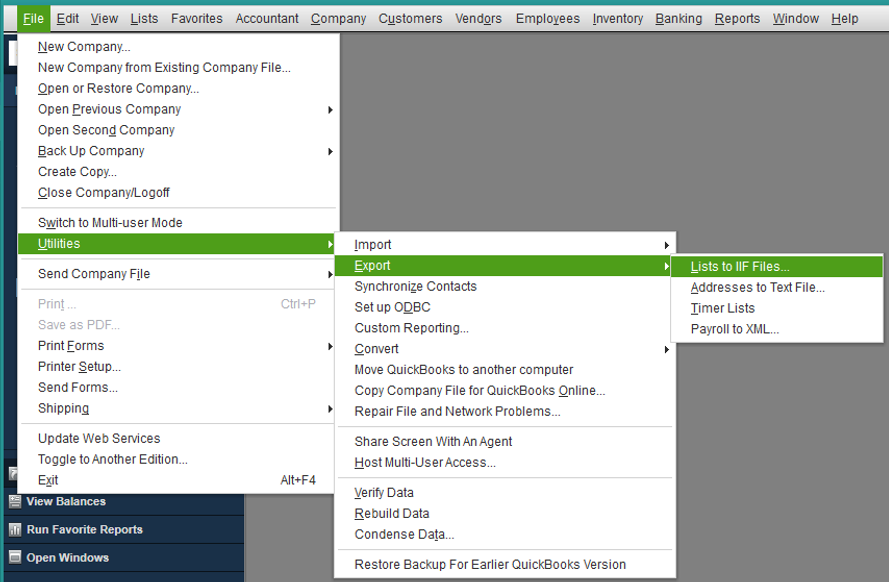
Task: Choose Share Screen With An Agent
Action: pos(504,442)
